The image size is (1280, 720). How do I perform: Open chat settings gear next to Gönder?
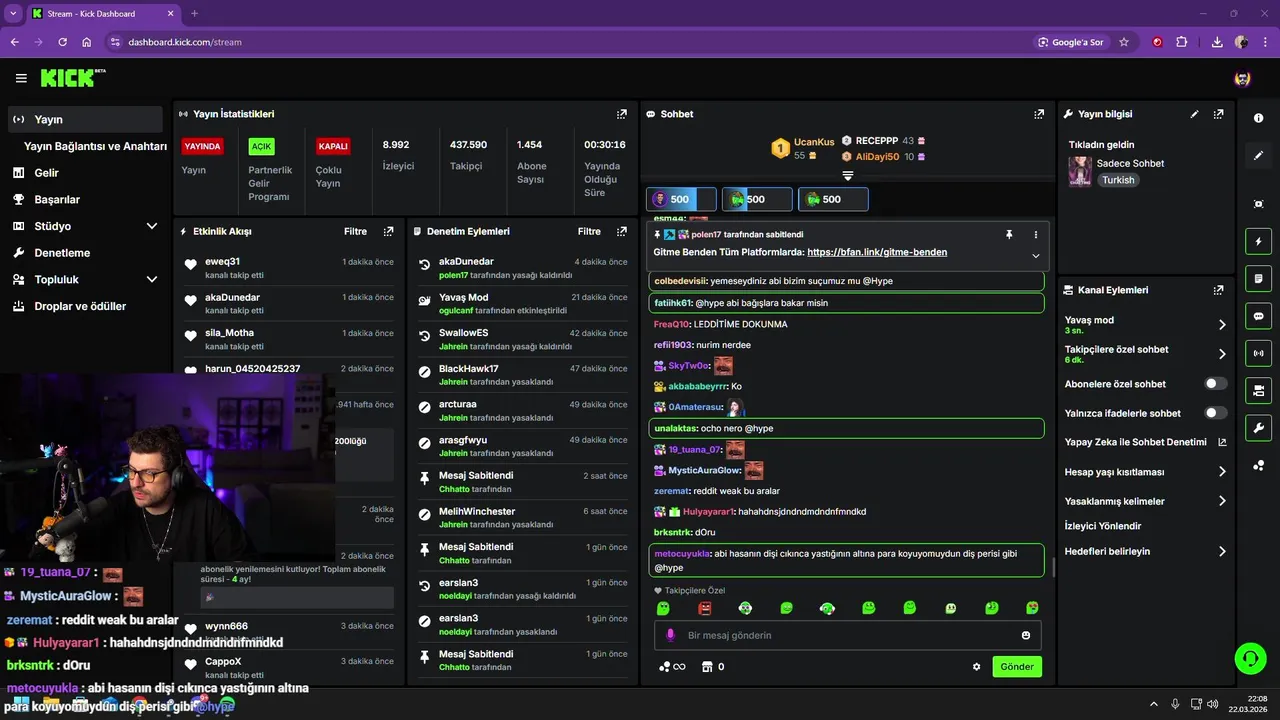click(977, 667)
